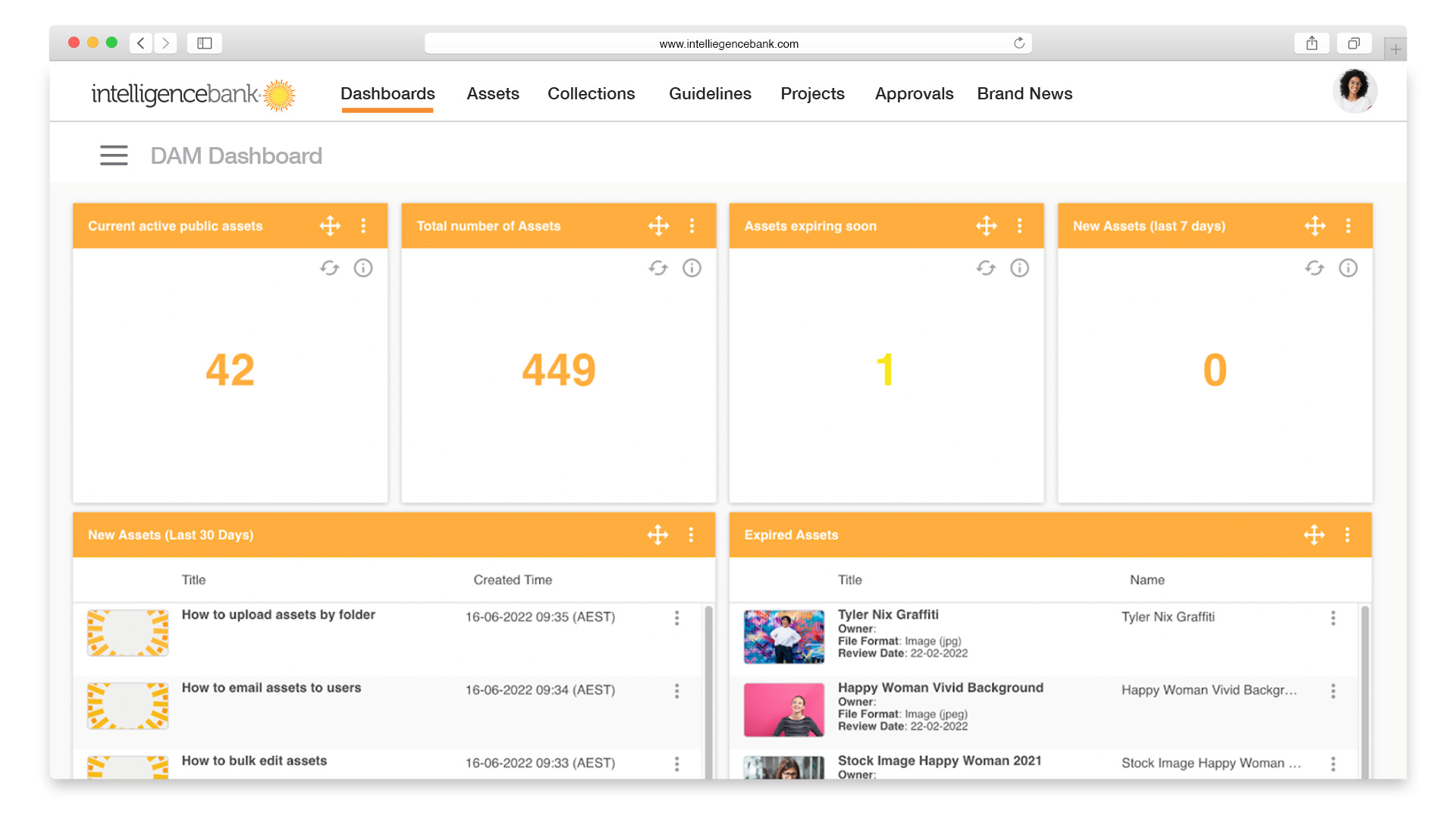Image resolution: width=1456 pixels, height=819 pixels.
Task: Show info for Current active public assets
Action: click(x=363, y=268)
